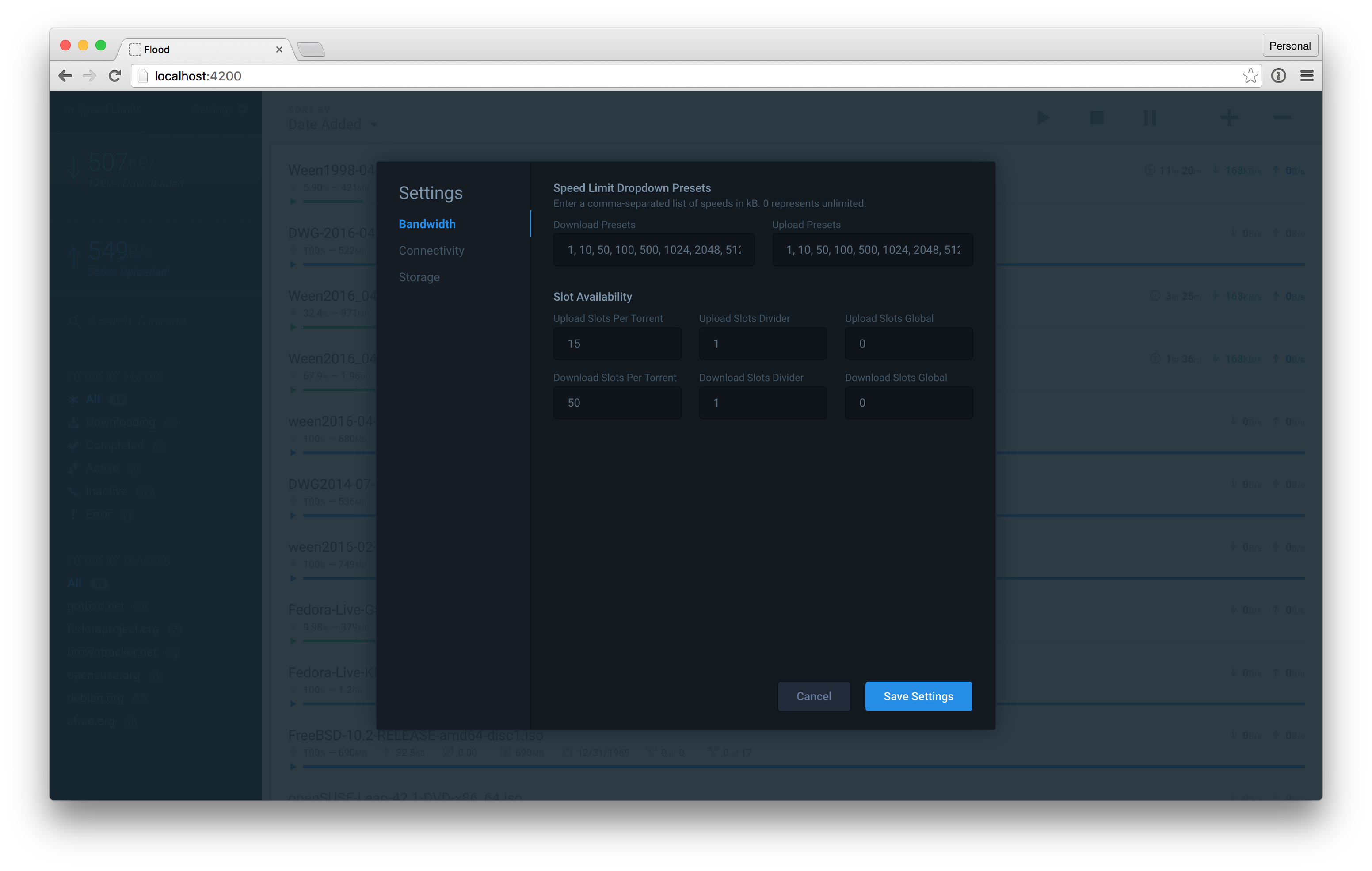The image size is (1372, 871).
Task: Bookmark page with star icon
Action: pyautogui.click(x=1250, y=76)
